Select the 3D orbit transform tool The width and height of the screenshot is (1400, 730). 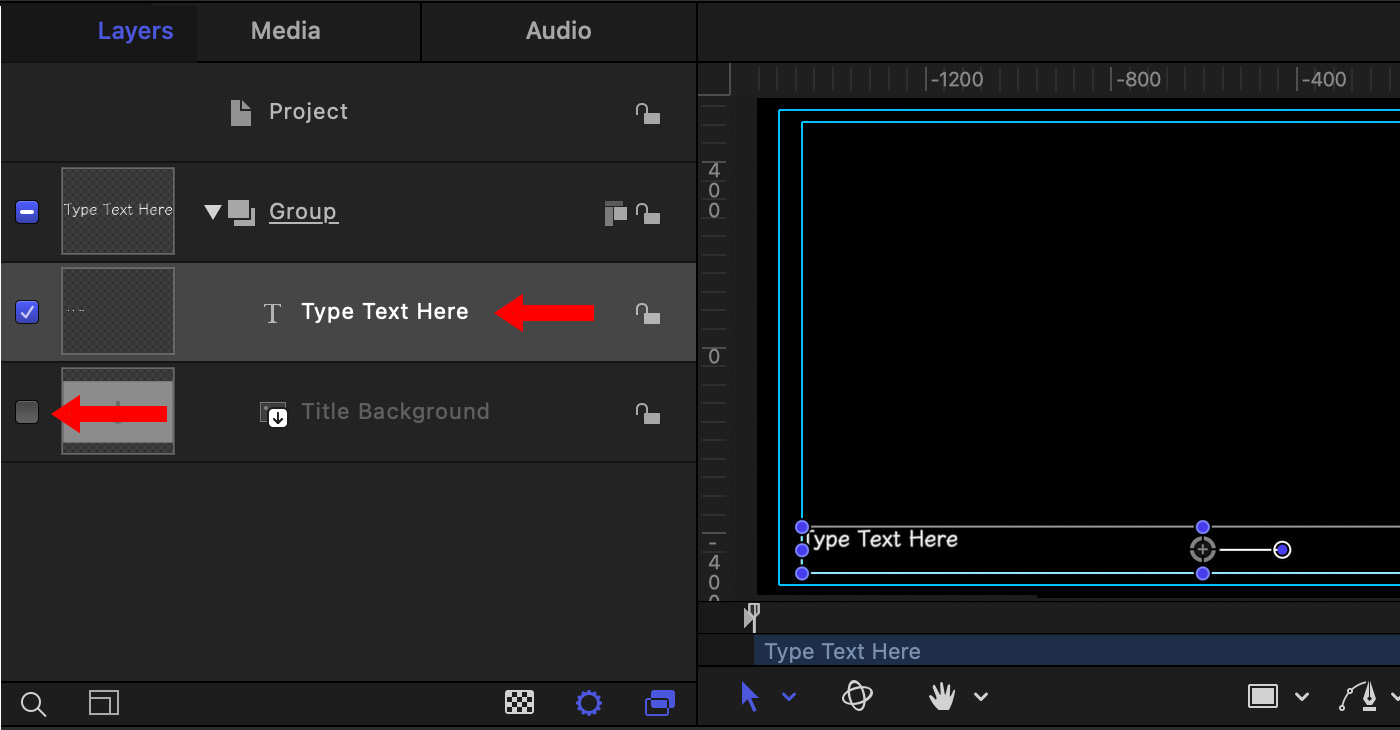(x=857, y=696)
